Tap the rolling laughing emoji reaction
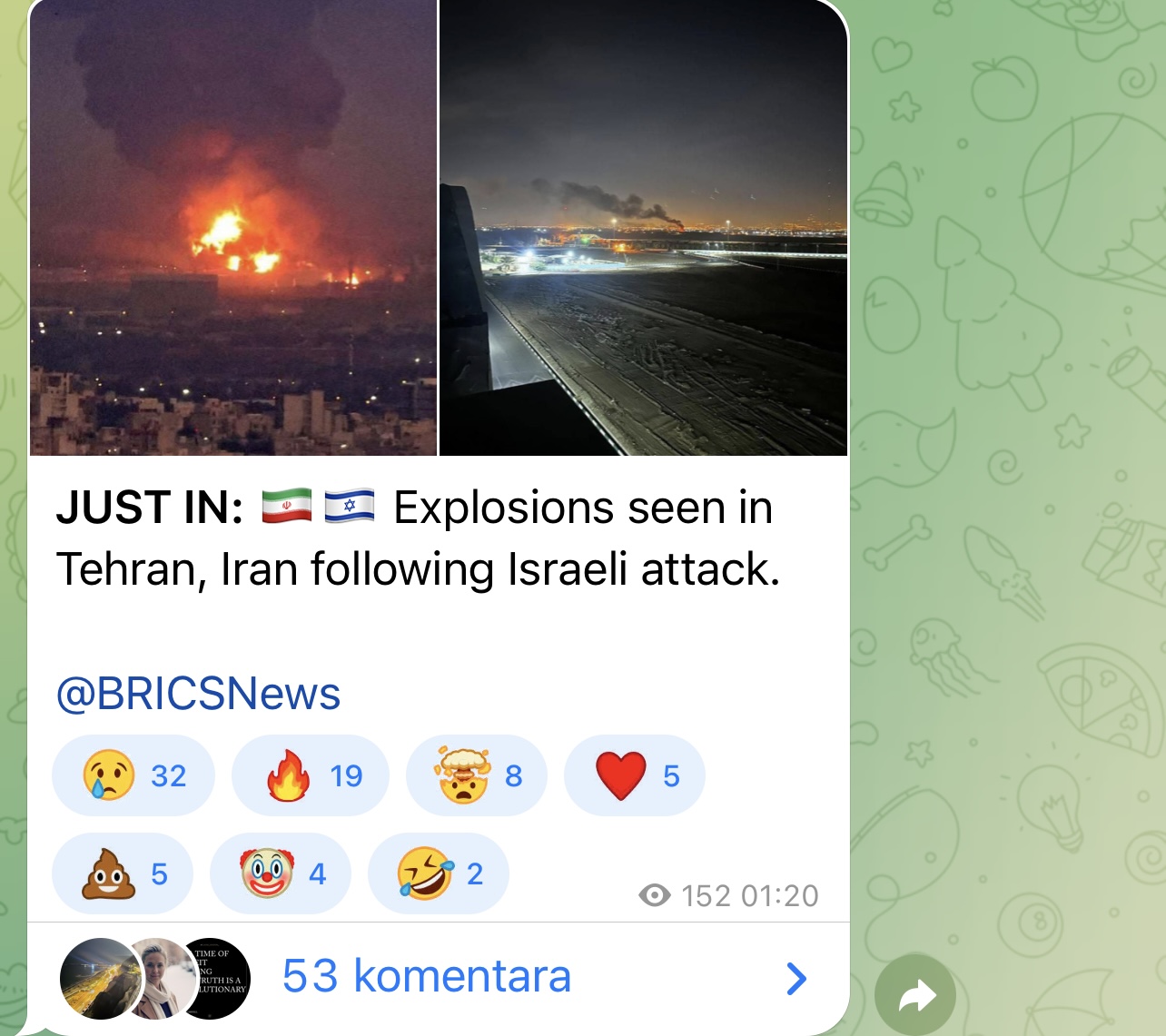Screen dimensions: 1166x1036 point(439,873)
